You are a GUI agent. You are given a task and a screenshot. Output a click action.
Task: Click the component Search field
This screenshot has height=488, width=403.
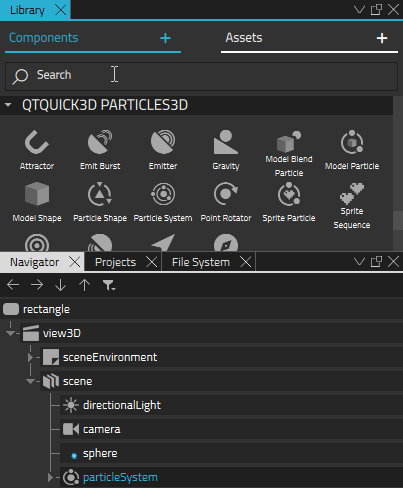pos(201,76)
